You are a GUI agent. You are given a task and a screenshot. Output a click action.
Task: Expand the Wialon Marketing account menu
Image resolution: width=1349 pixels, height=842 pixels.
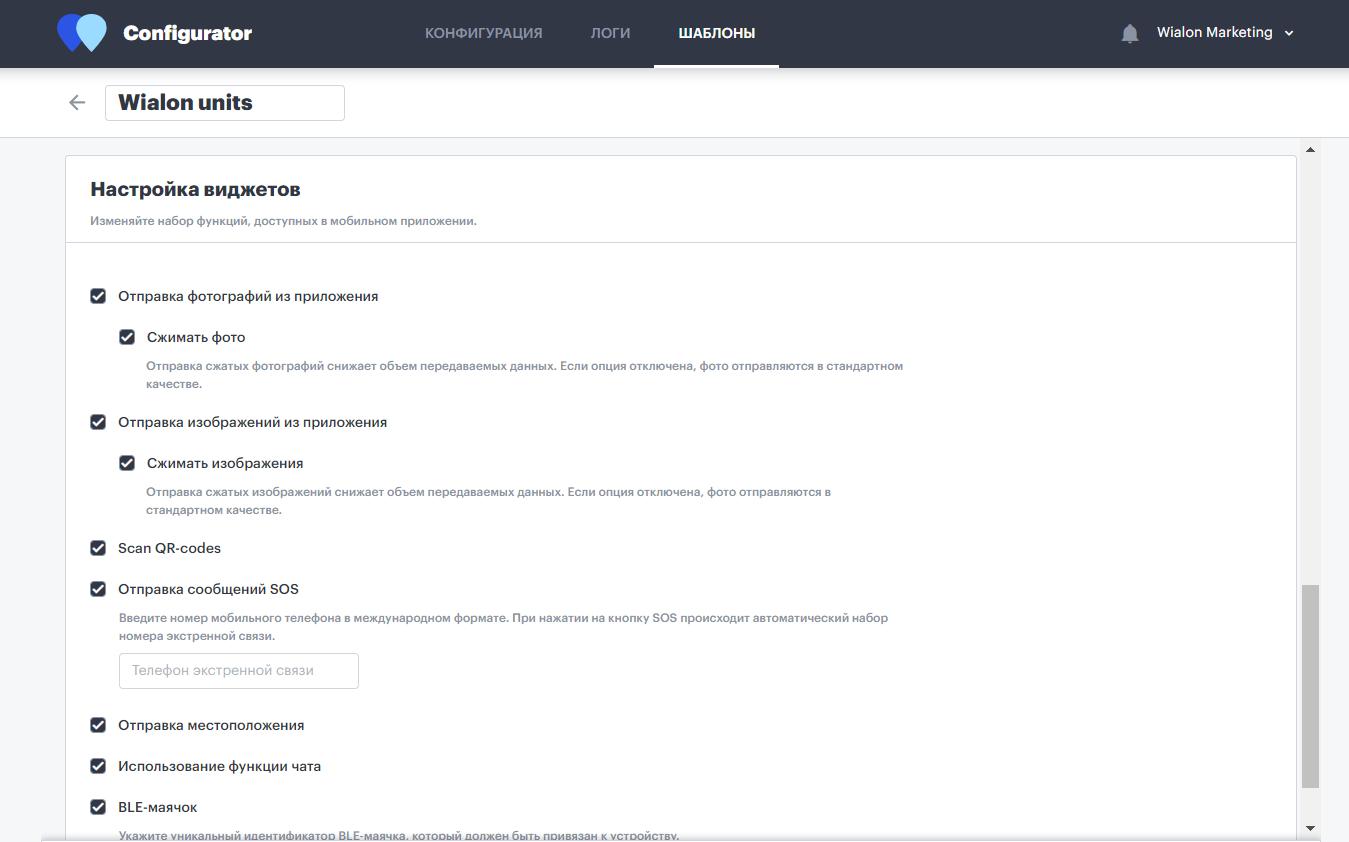[1289, 33]
